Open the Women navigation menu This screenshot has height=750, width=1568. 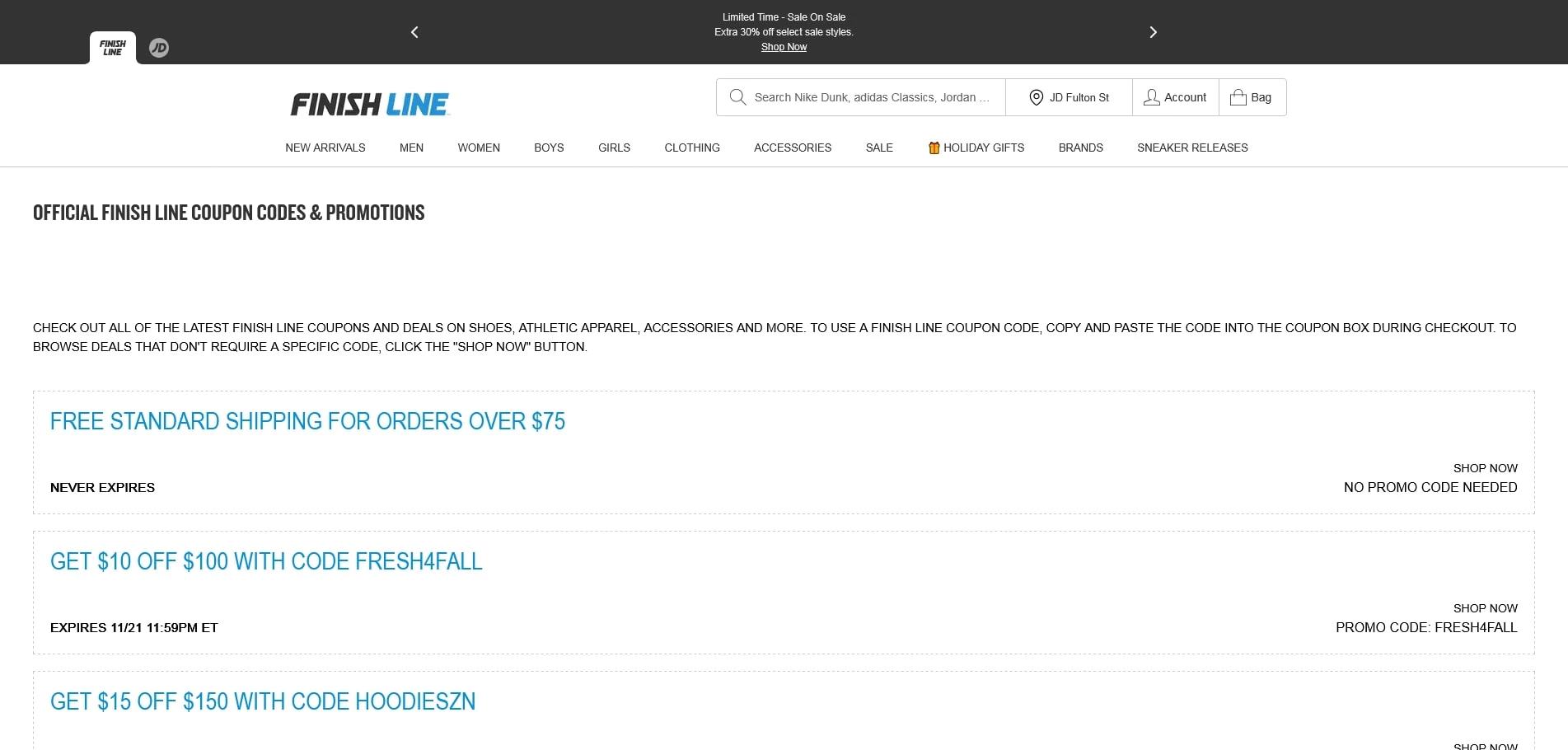(479, 148)
